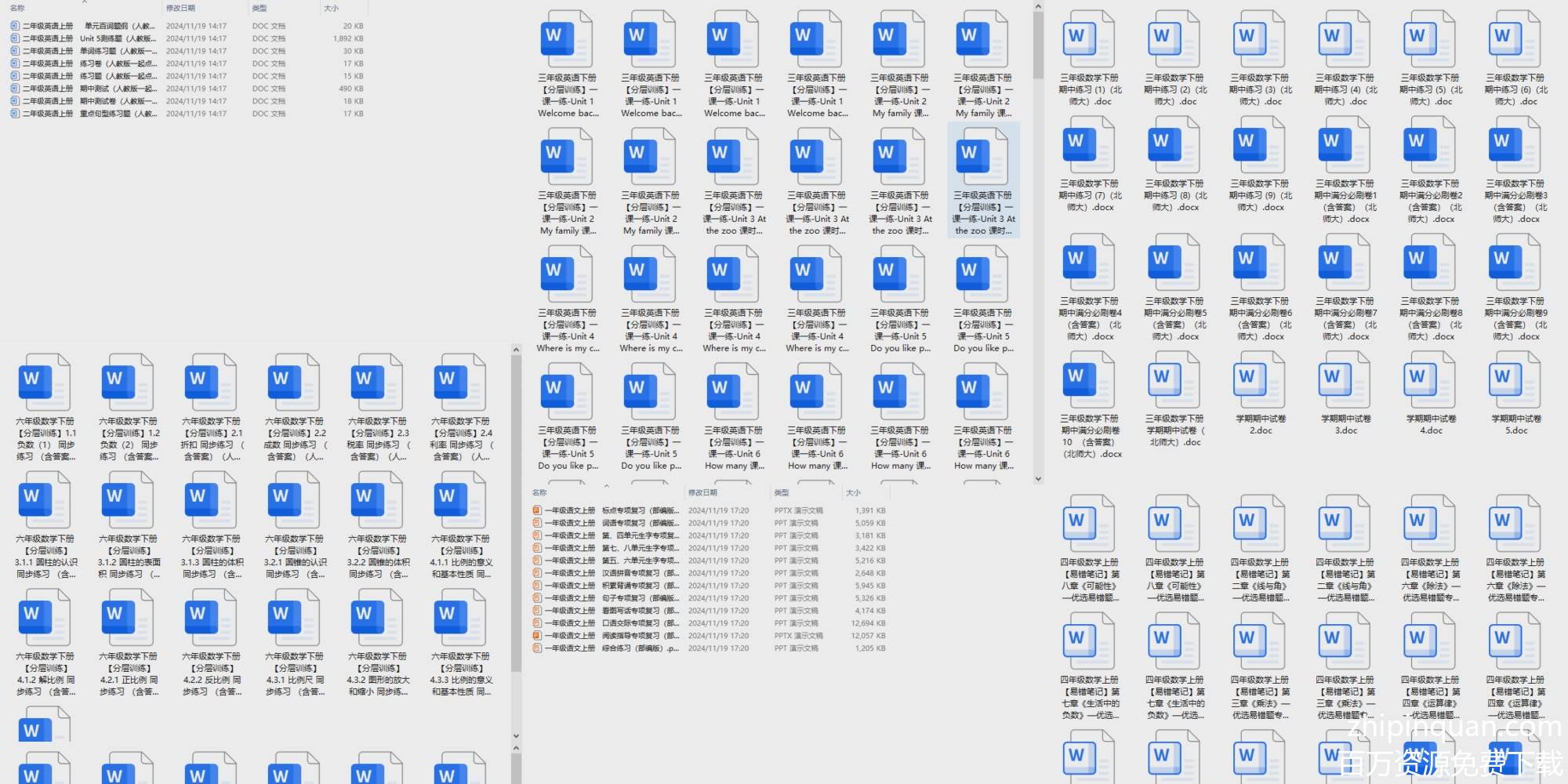
Task: Click the scroll-down arrow of English files pane
Action: pyautogui.click(x=1038, y=478)
